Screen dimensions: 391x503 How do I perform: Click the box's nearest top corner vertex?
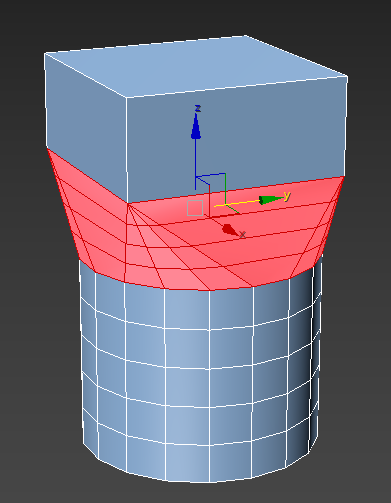pyautogui.click(x=126, y=98)
